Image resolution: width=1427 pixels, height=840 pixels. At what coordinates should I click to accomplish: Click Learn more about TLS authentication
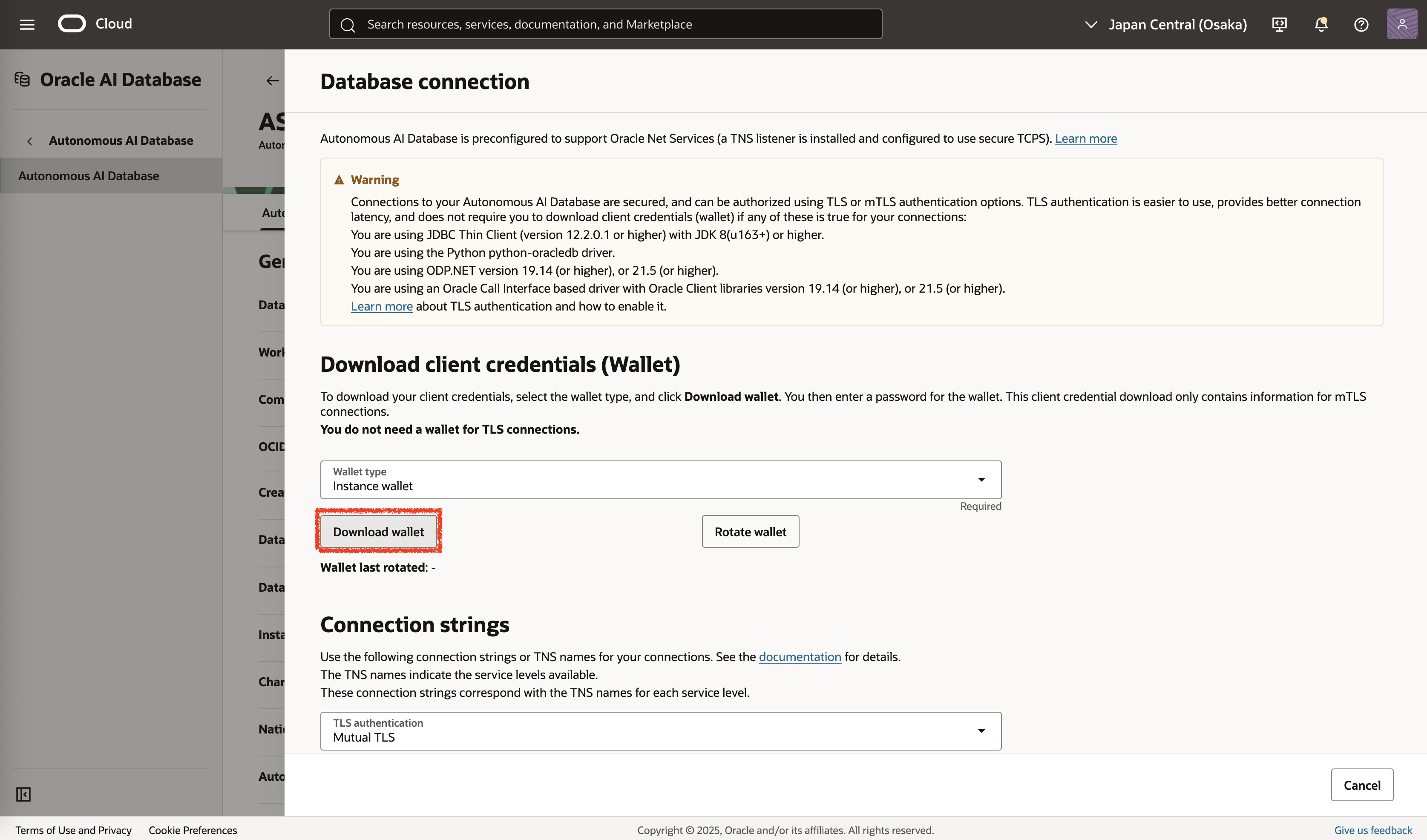point(382,306)
